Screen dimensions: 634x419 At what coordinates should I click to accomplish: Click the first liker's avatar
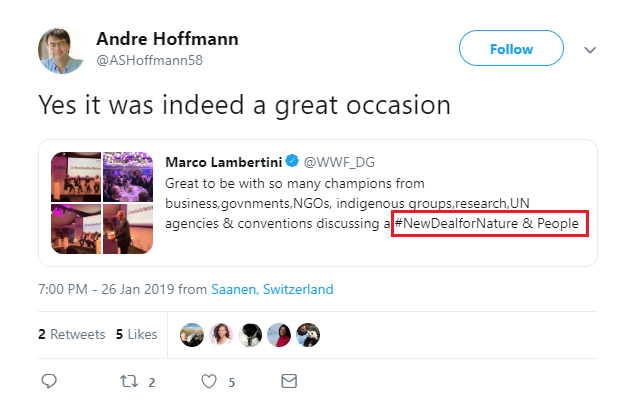tap(192, 334)
